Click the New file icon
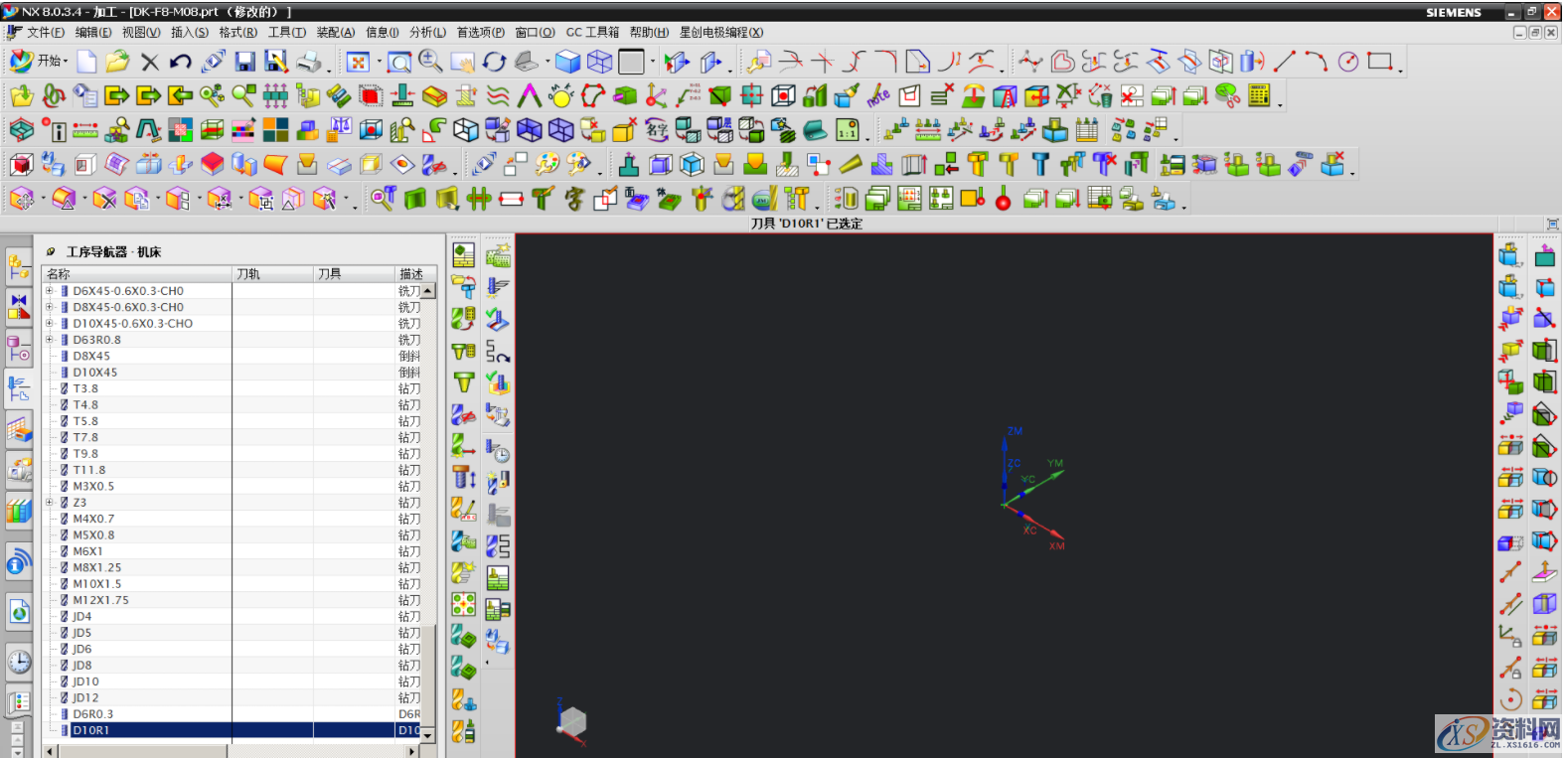Screen dimensions: 1568x758 pyautogui.click(x=87, y=62)
